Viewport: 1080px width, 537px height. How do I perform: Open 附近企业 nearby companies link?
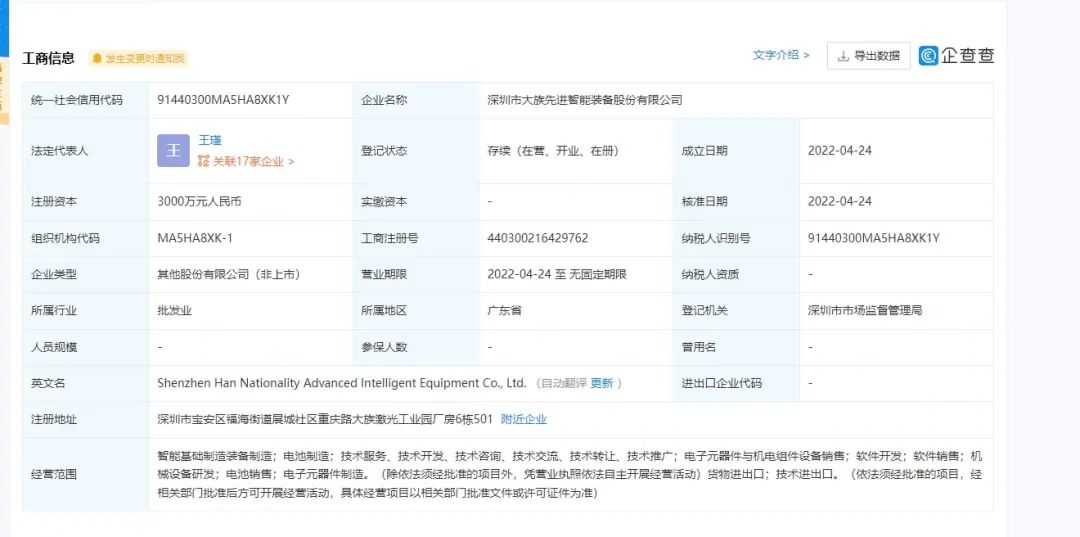point(523,419)
